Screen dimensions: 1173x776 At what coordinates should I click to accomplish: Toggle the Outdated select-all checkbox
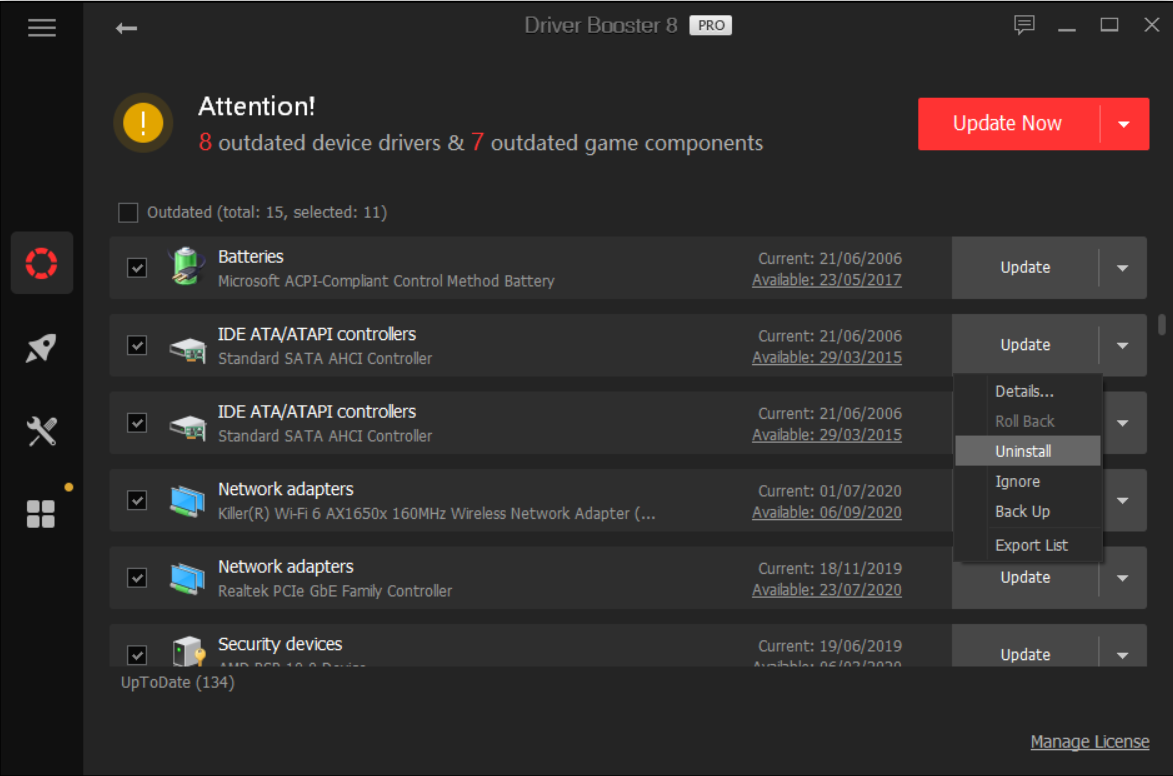[x=128, y=212]
